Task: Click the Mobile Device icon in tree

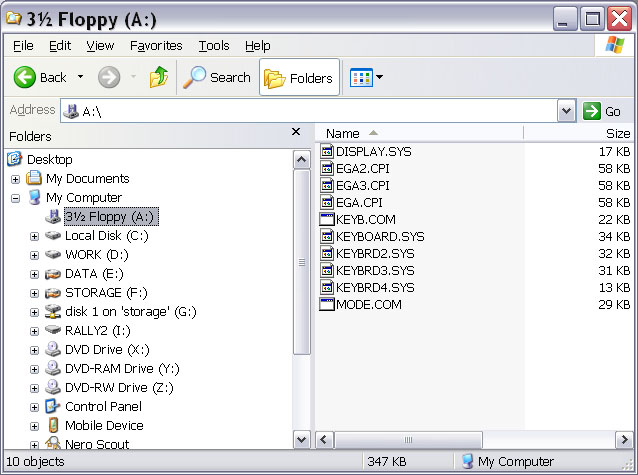Action: [x=53, y=425]
